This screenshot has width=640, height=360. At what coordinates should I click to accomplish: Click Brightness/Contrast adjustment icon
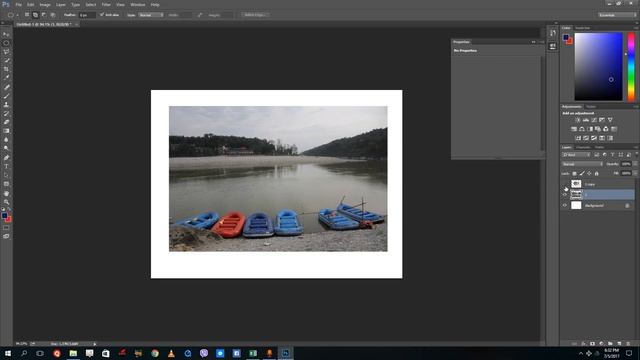point(578,120)
